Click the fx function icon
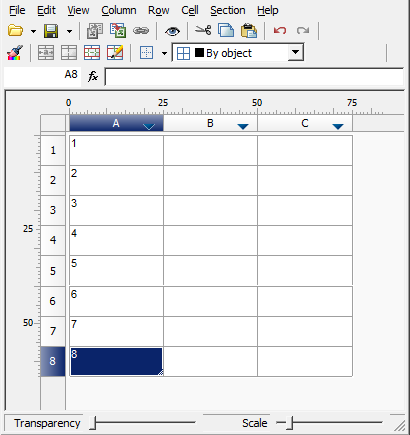Viewport: 410px width, 435px height. tap(93, 77)
